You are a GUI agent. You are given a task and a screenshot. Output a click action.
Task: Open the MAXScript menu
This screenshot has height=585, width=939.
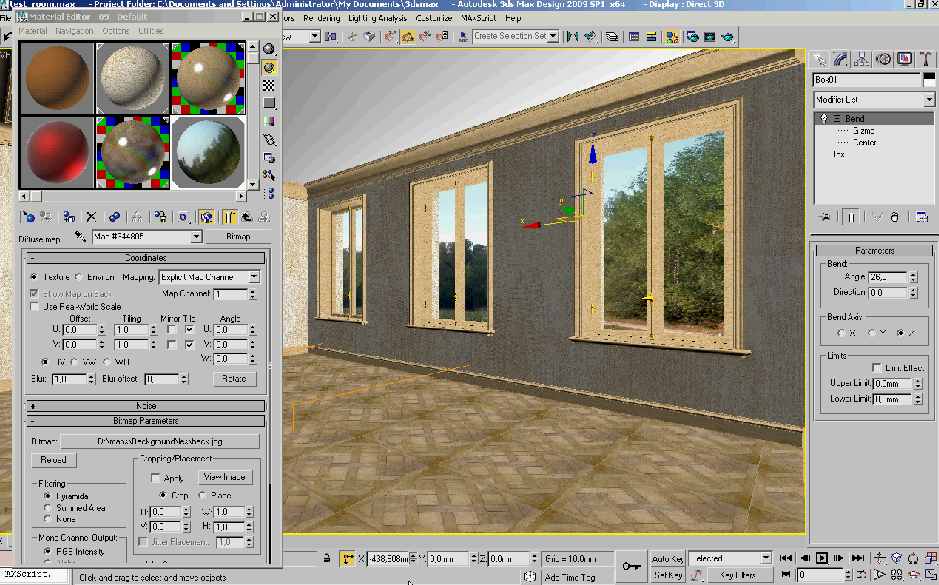(480, 18)
